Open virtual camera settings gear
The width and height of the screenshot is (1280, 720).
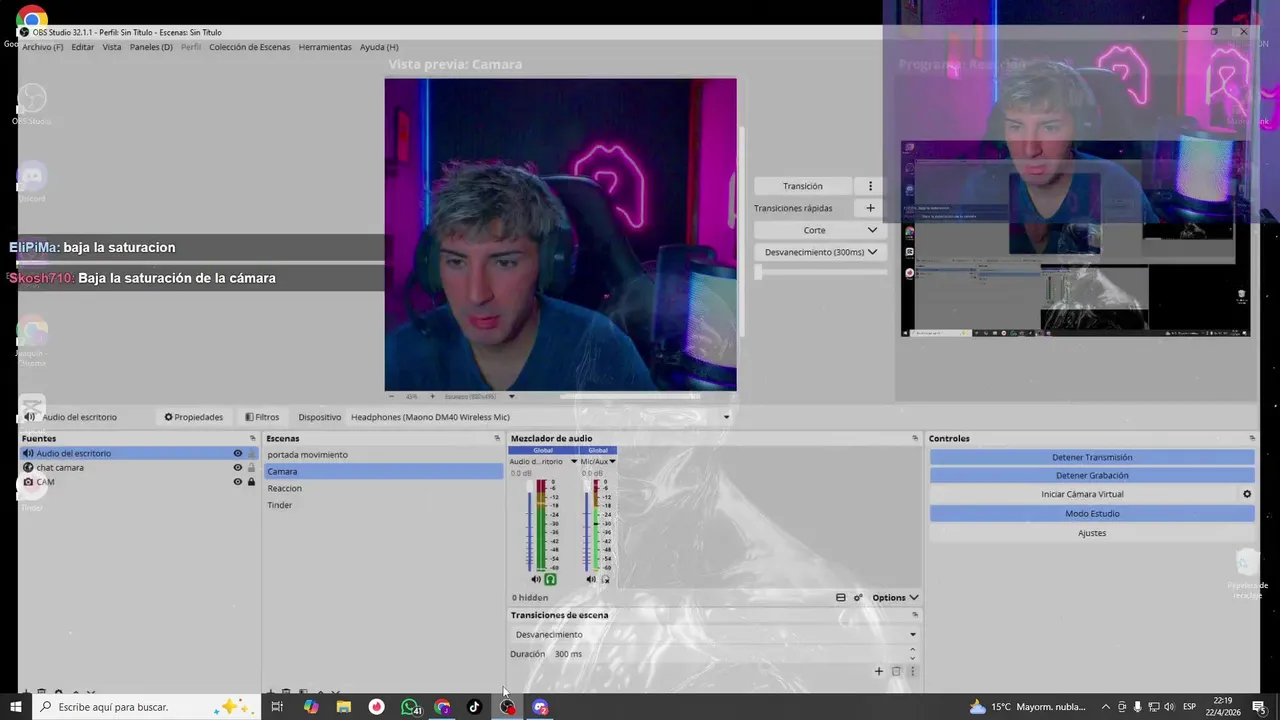1247,494
